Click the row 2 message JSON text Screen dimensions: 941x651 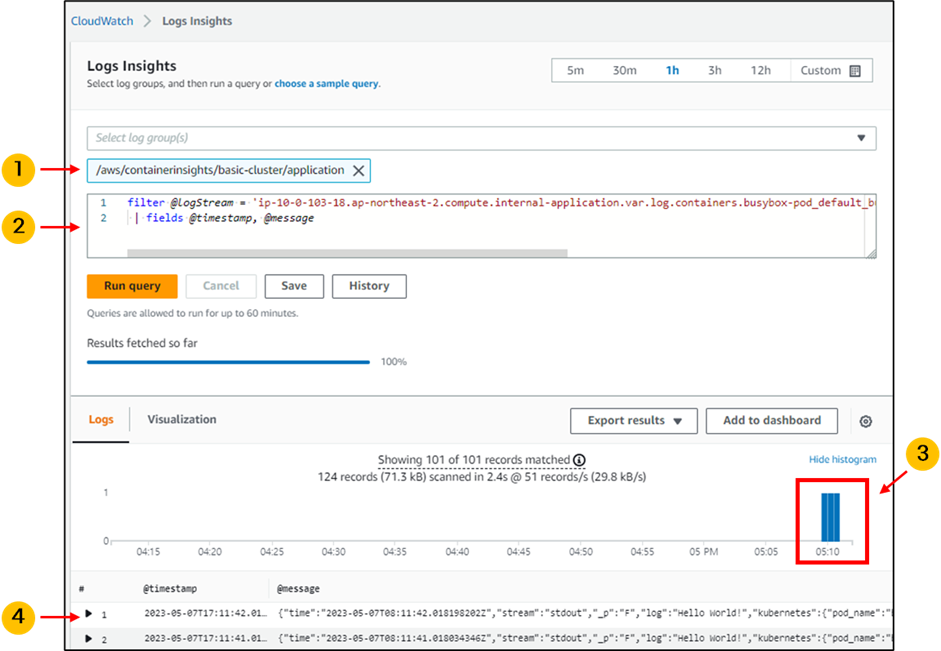pos(585,638)
